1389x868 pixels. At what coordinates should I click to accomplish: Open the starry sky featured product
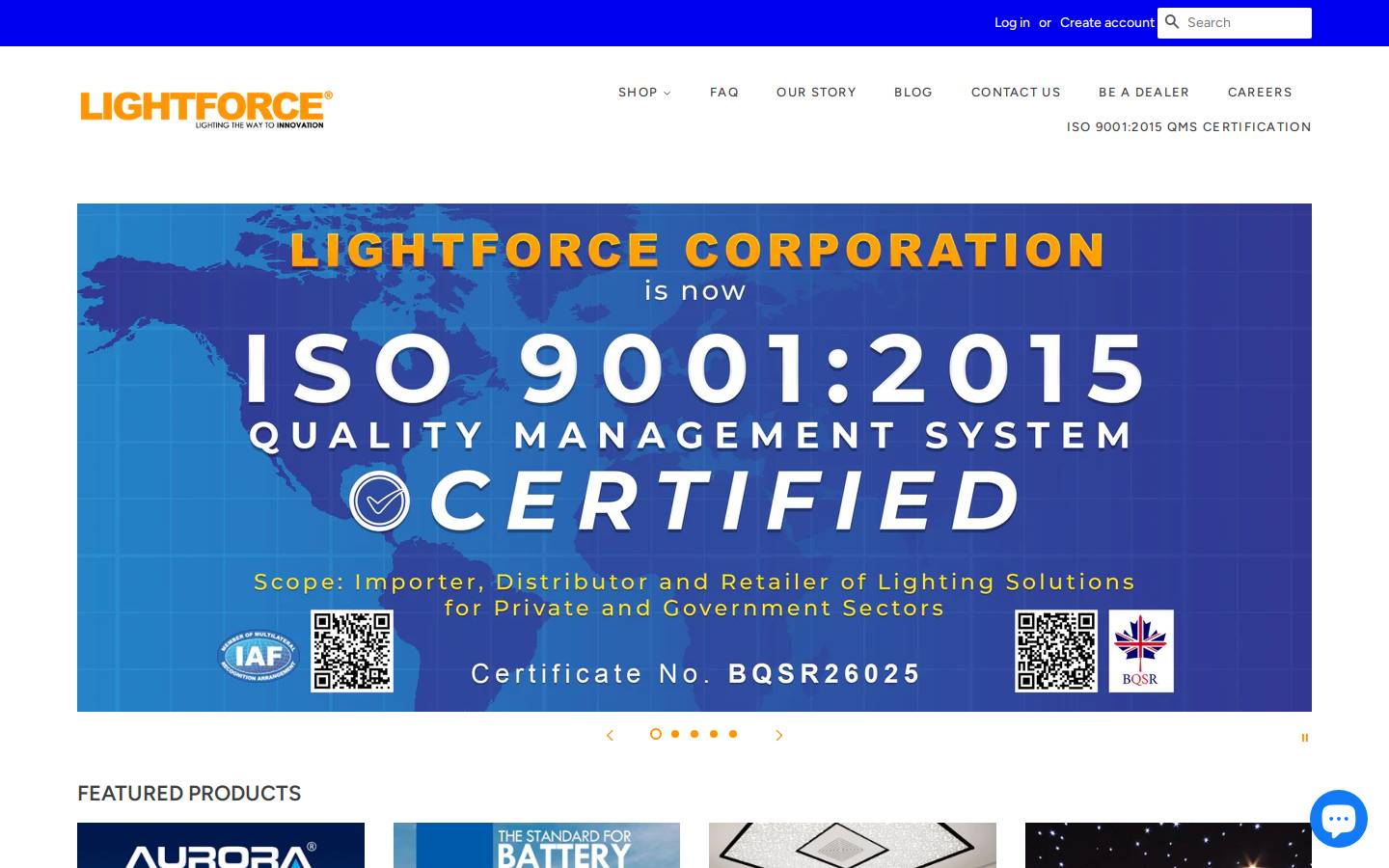1168,846
